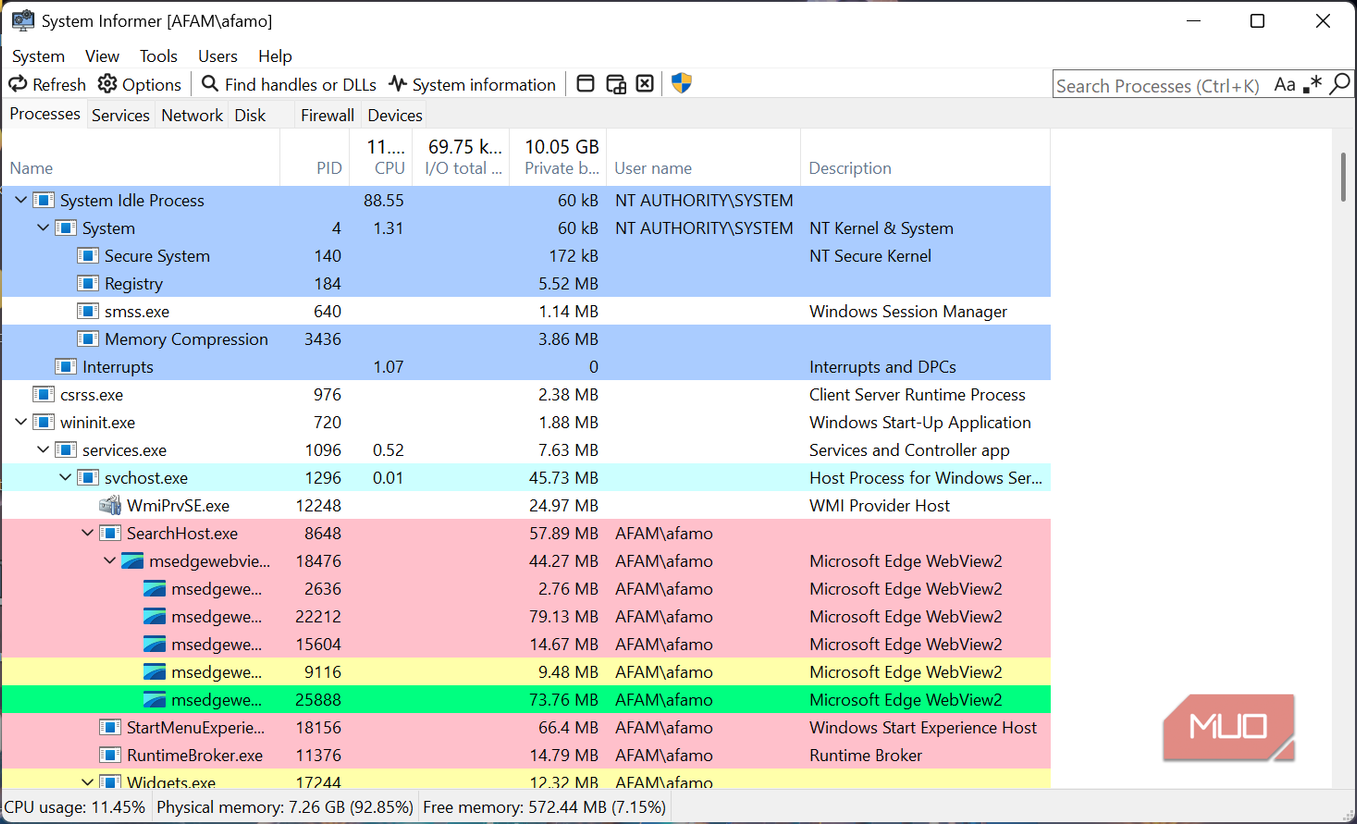
Task: Click the WmiPrvSE.exe process icon
Action: click(x=110, y=506)
